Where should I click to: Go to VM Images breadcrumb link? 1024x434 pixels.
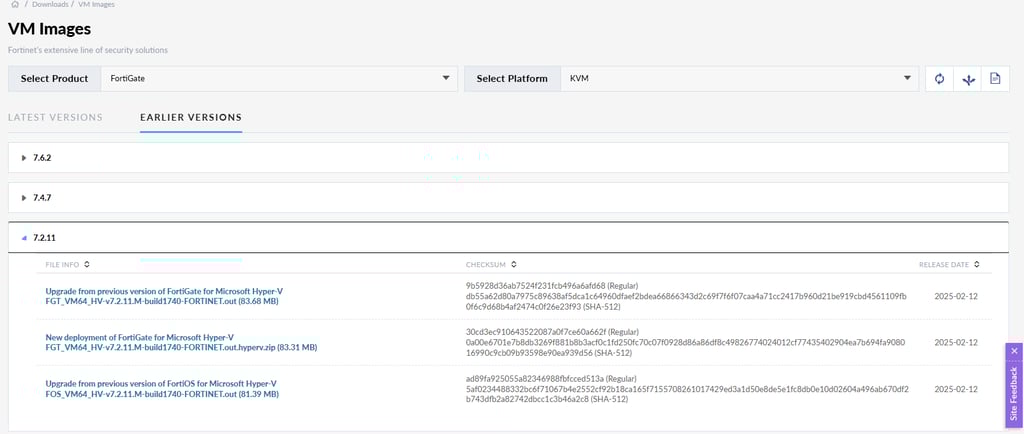click(96, 5)
